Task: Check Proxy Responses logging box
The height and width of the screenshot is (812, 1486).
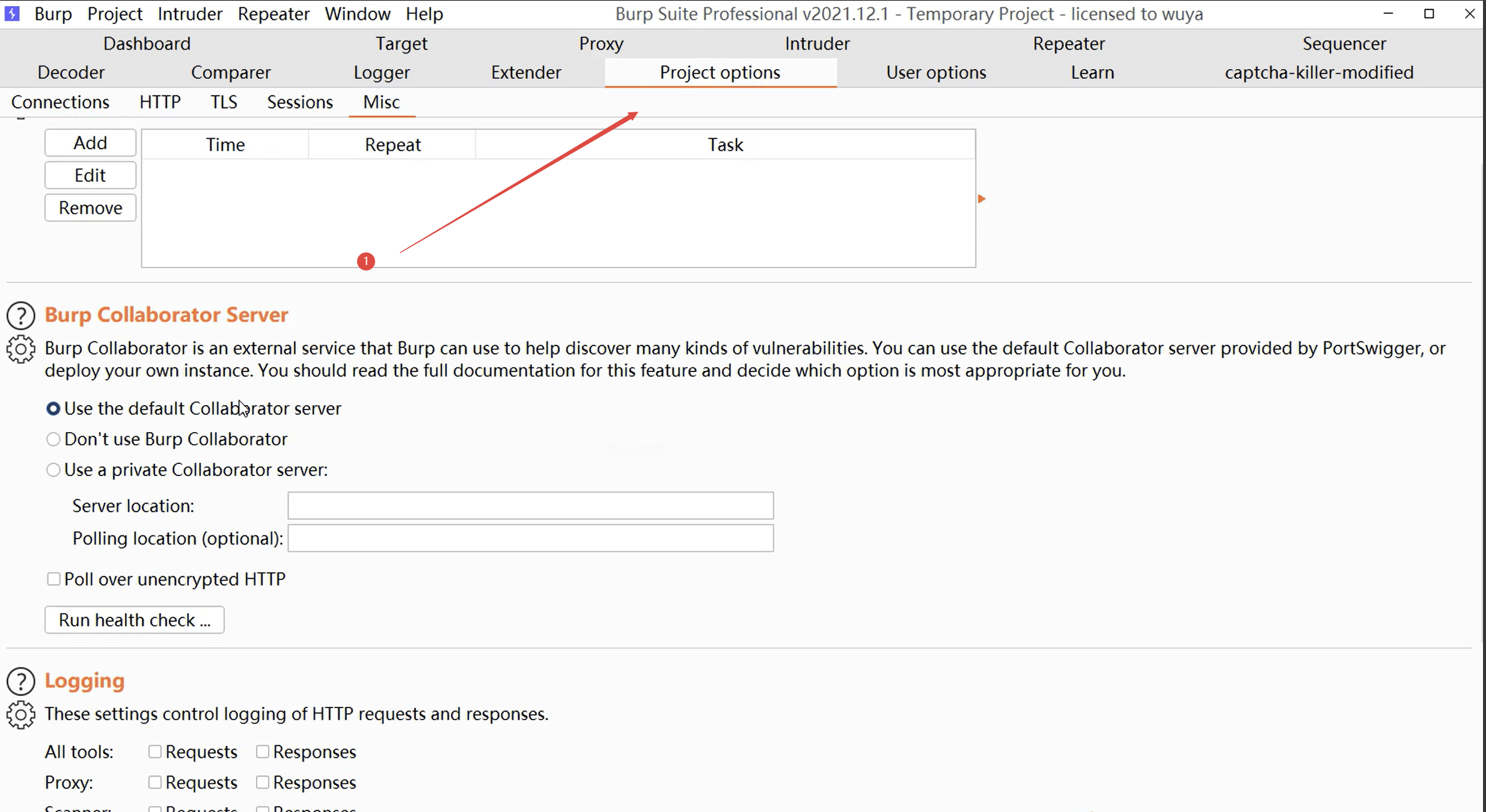Action: [x=263, y=783]
